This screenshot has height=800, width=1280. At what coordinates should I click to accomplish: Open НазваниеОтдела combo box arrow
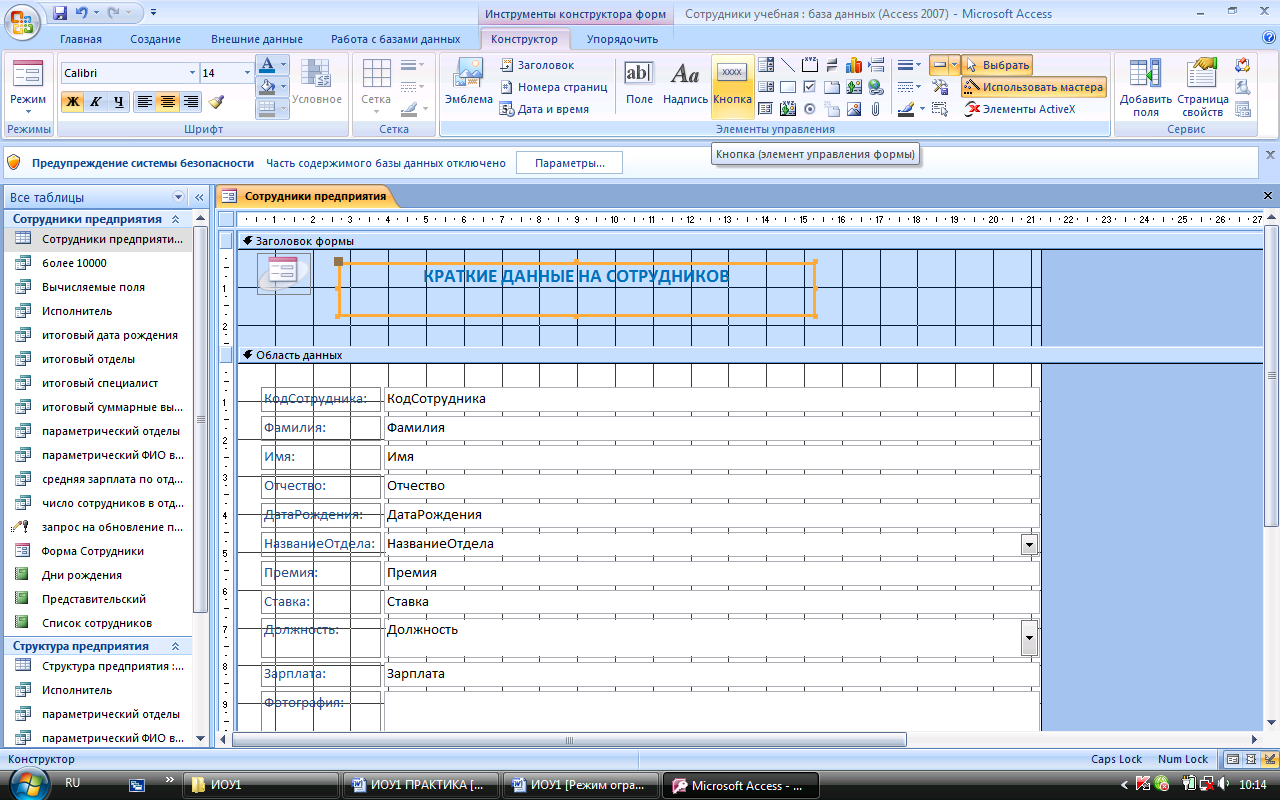1029,544
